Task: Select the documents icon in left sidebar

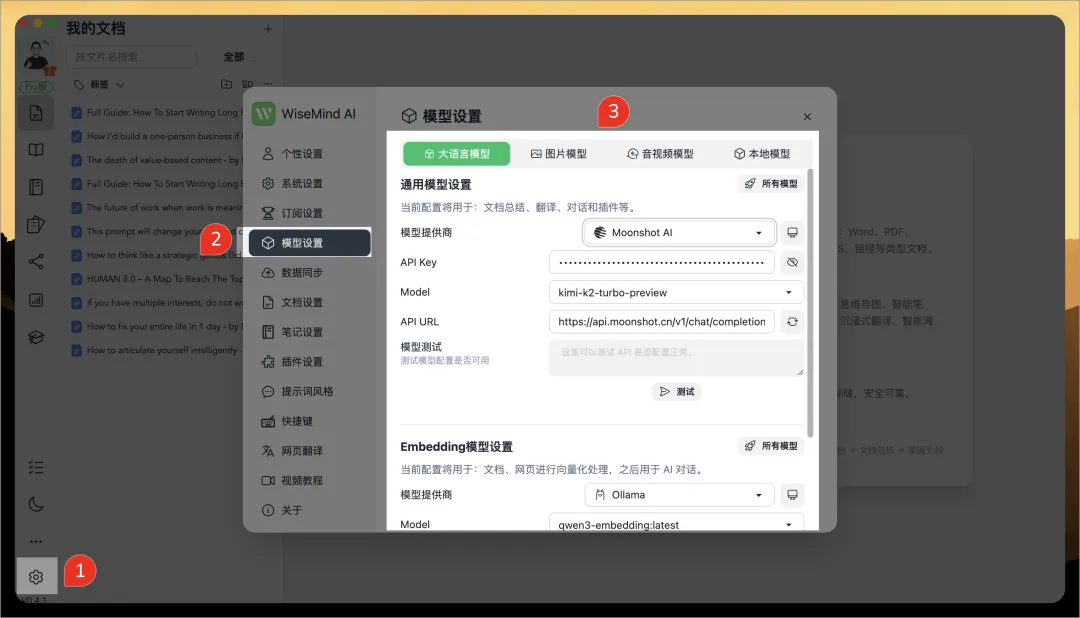Action: click(36, 113)
